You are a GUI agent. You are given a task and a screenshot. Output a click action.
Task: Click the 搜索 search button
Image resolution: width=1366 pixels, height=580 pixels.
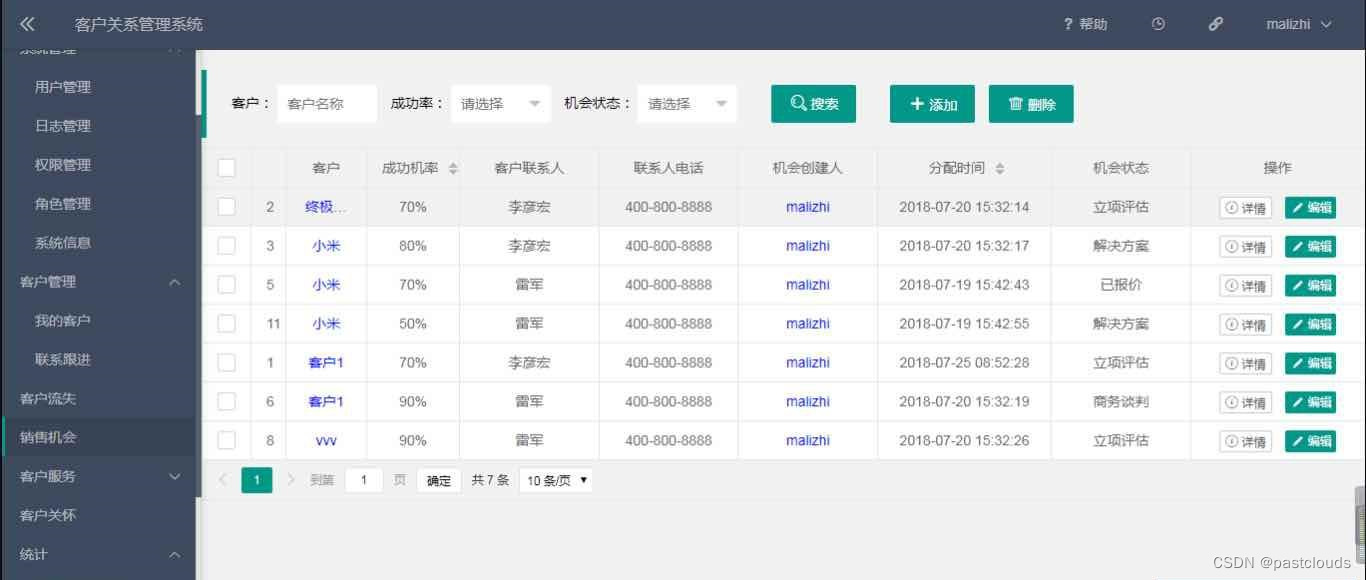(x=813, y=104)
